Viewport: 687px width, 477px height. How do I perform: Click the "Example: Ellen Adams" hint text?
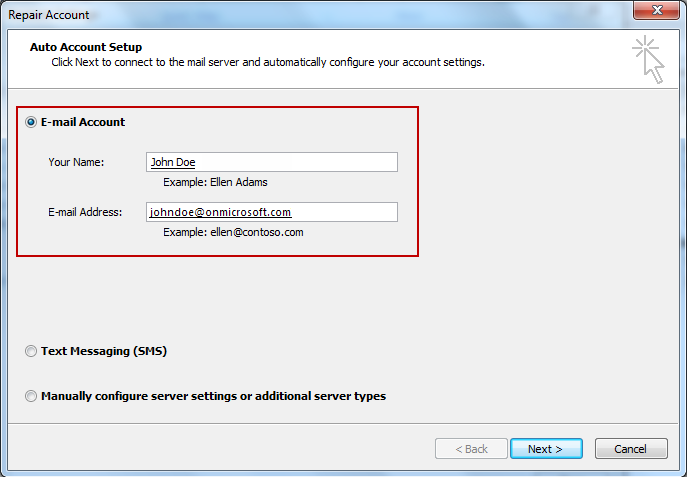pyautogui.click(x=215, y=182)
